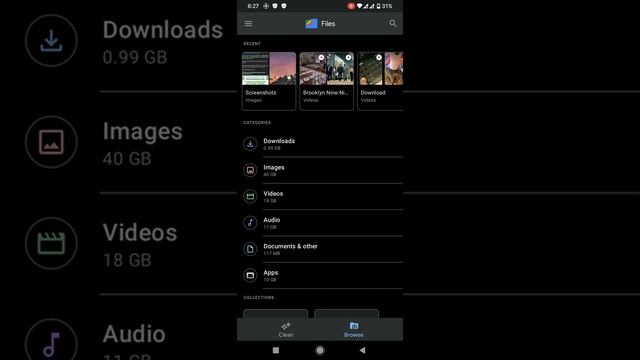The width and height of the screenshot is (640, 360).
Task: Open the Screenshots recent folder card
Action: click(x=269, y=81)
